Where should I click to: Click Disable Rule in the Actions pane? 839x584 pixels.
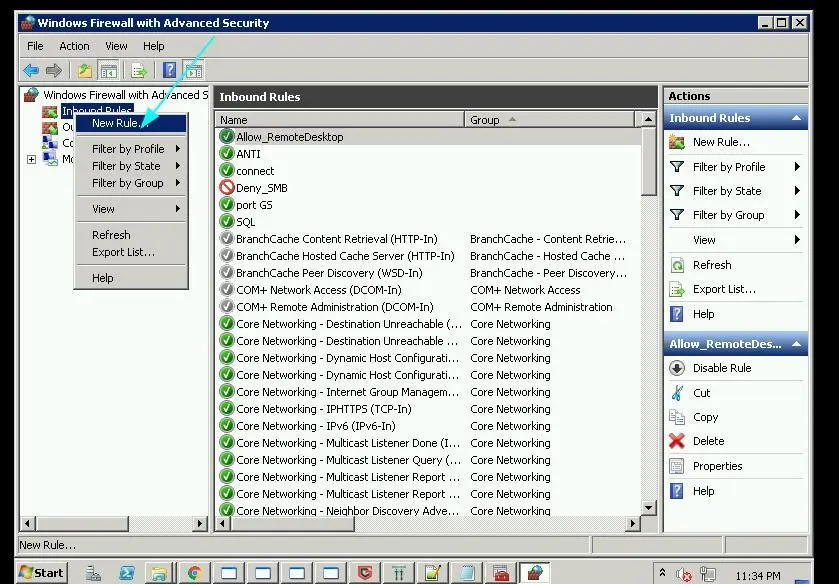722,368
